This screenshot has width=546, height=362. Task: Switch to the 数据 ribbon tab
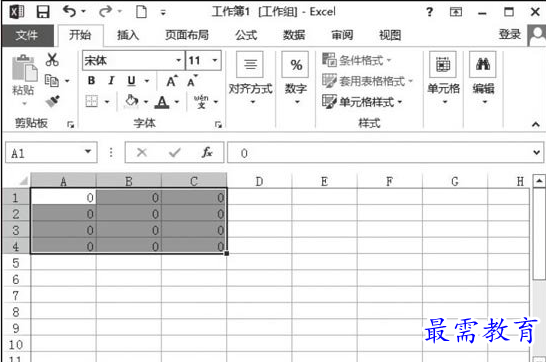pos(294,35)
